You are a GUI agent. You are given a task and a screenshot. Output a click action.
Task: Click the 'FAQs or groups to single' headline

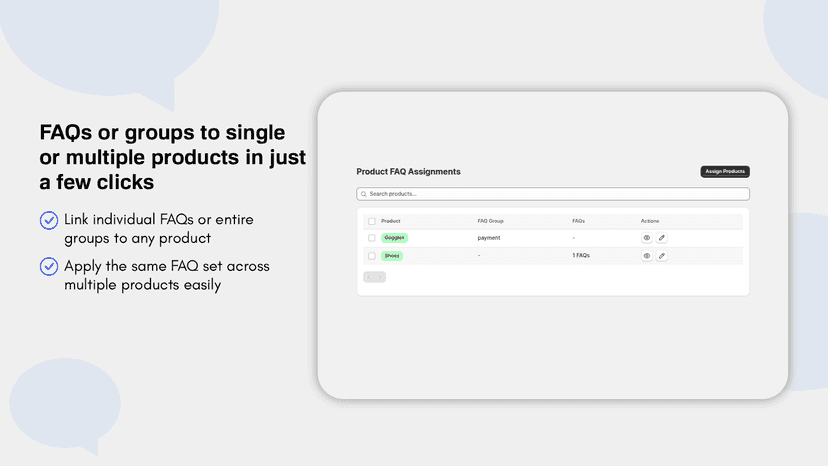pos(173,157)
